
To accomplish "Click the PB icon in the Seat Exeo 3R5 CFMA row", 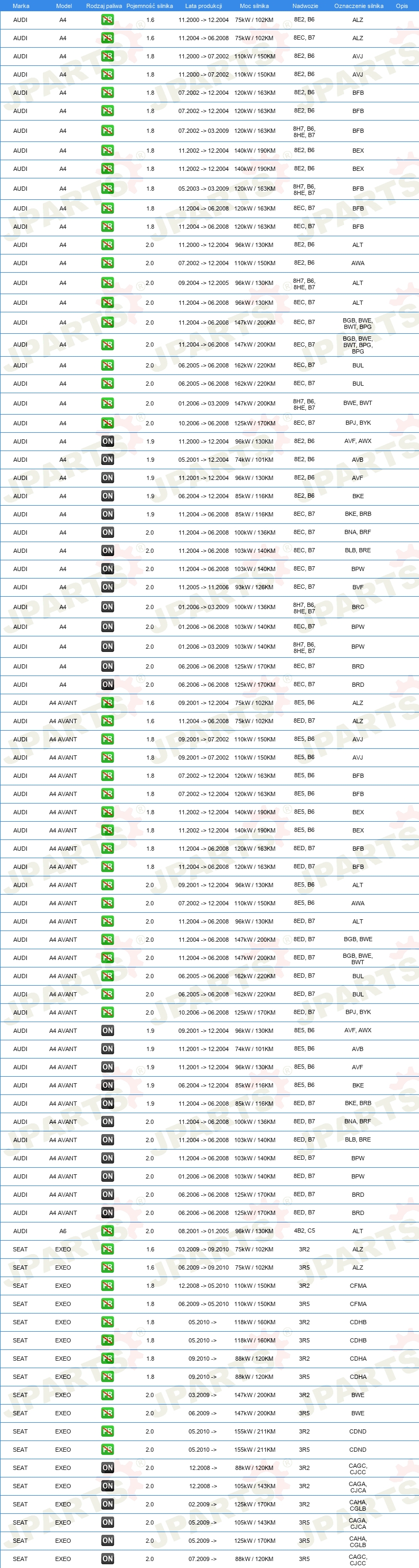I will tap(107, 1304).
